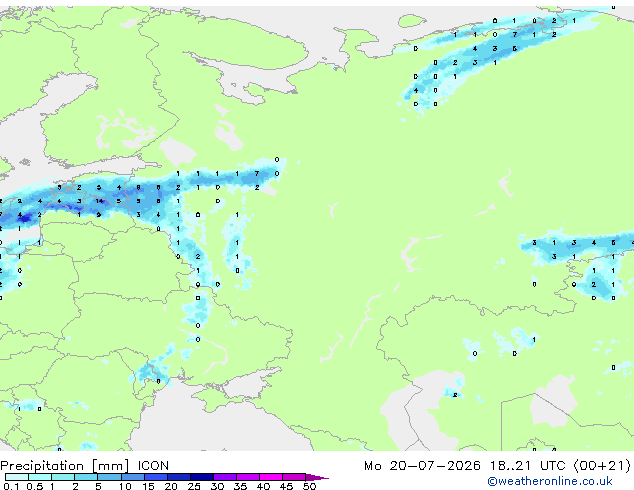634x490 pixels.
Task: Click the 2–5 mm legend color swatch
Action: click(x=86, y=477)
